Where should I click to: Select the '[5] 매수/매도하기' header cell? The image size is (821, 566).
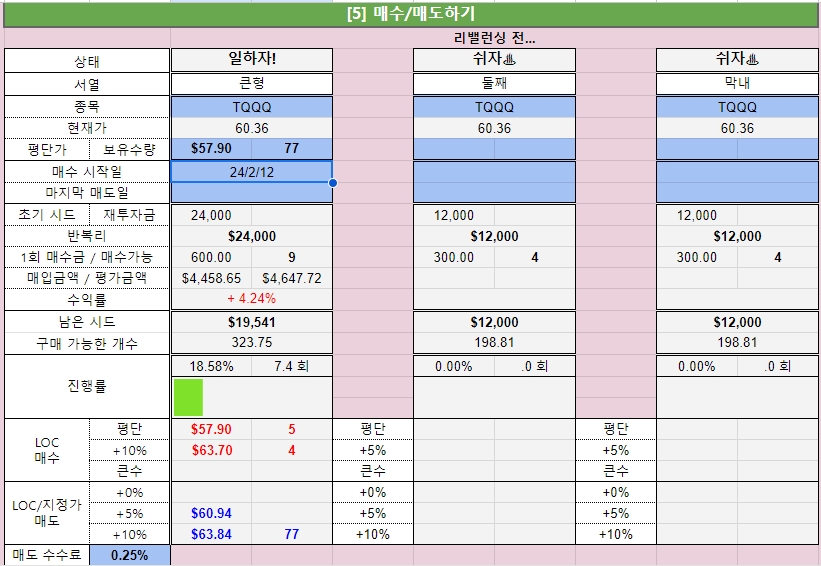coord(410,14)
